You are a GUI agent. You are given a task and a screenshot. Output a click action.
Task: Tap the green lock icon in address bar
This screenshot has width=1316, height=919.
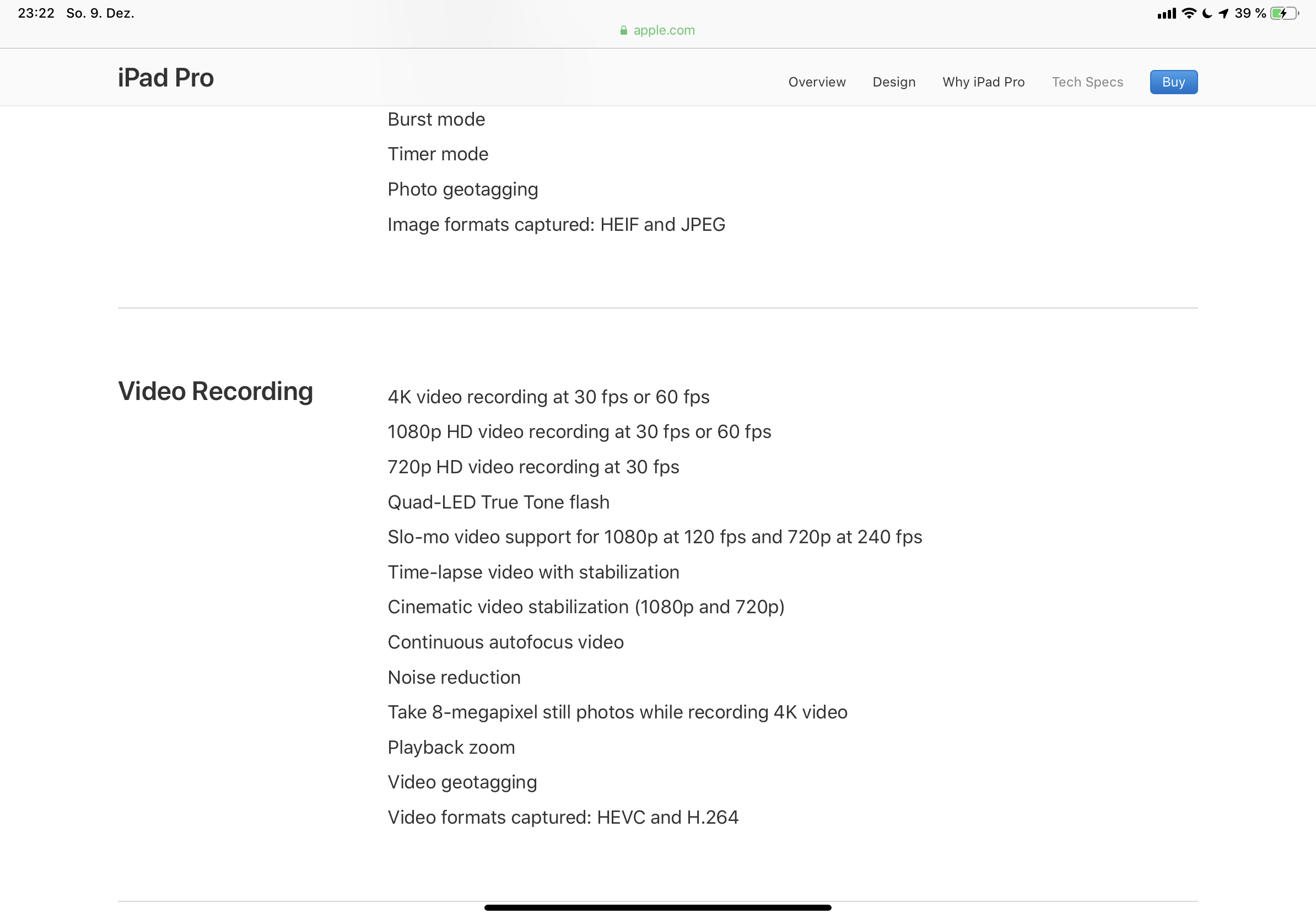click(624, 30)
